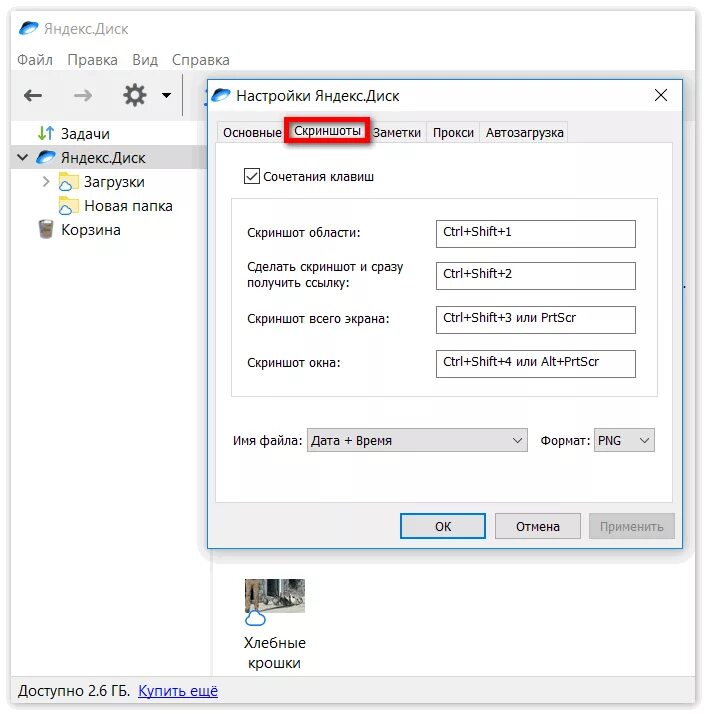Image resolution: width=706 pixels, height=714 pixels.
Task: Open the Вид menu
Action: (x=145, y=60)
